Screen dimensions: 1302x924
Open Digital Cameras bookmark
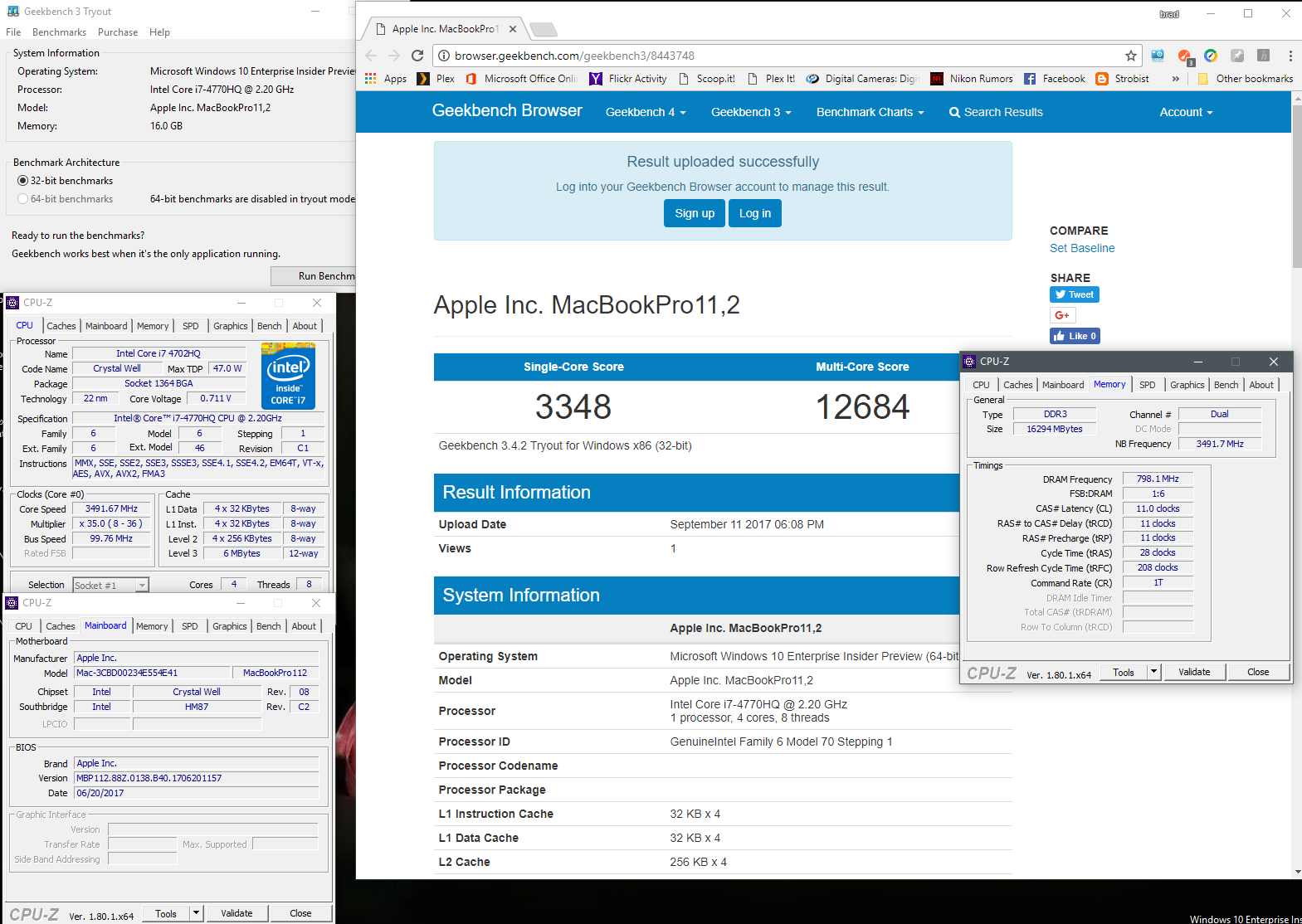point(863,79)
